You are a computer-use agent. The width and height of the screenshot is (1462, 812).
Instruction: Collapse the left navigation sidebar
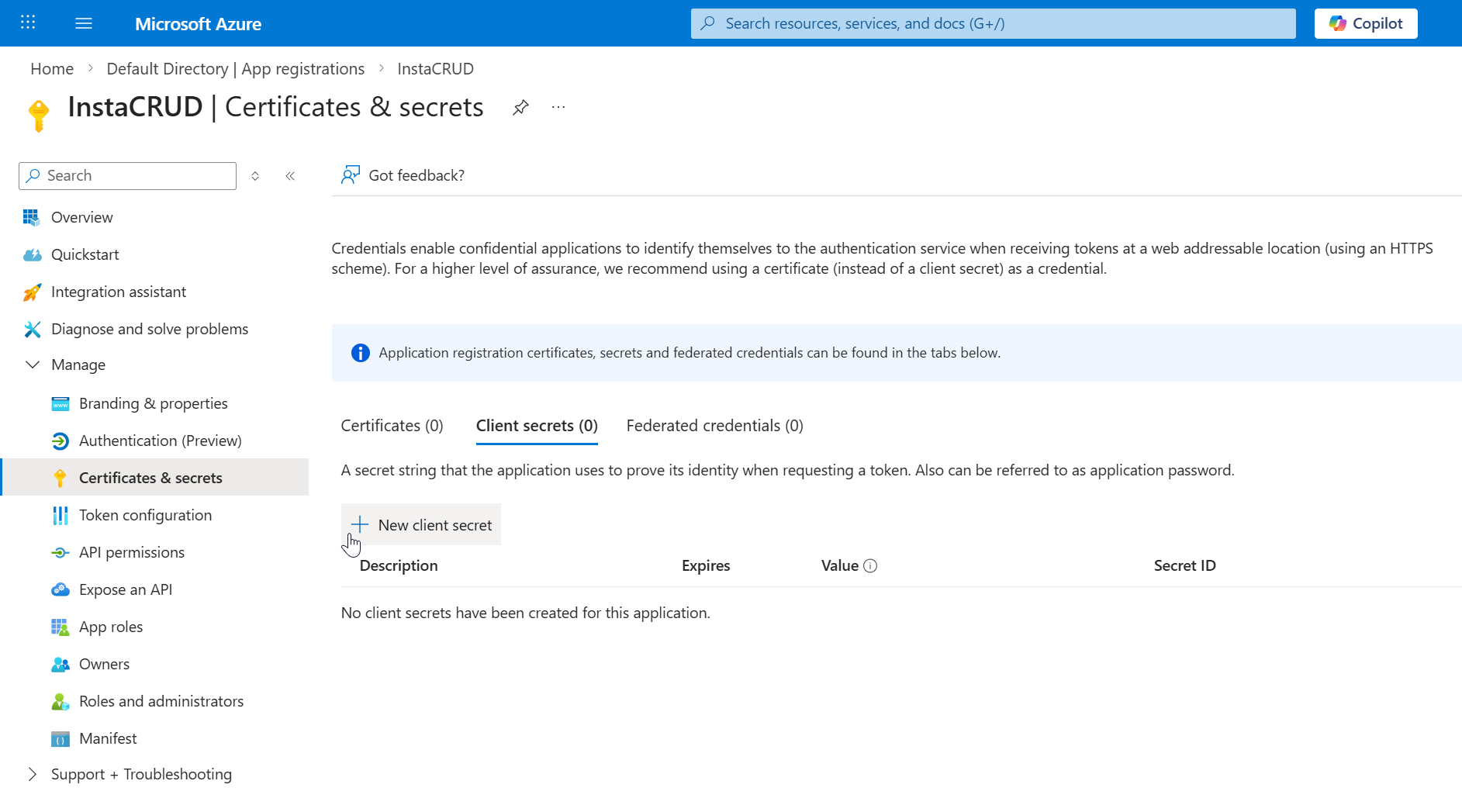click(x=290, y=175)
